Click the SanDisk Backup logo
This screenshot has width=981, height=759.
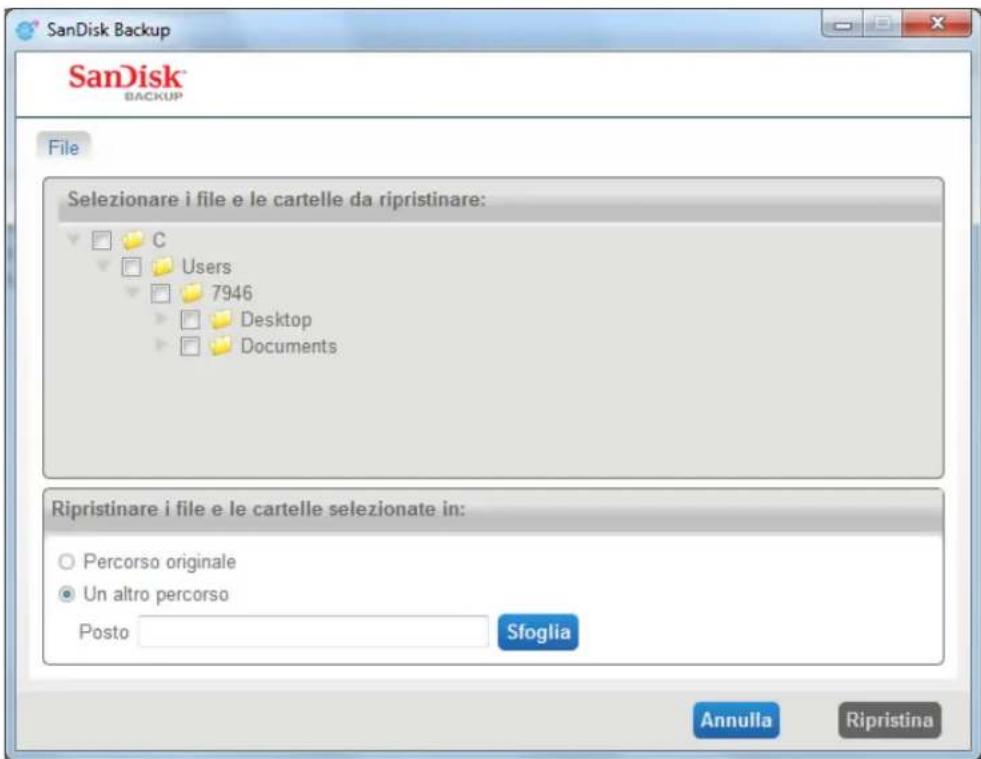point(127,82)
